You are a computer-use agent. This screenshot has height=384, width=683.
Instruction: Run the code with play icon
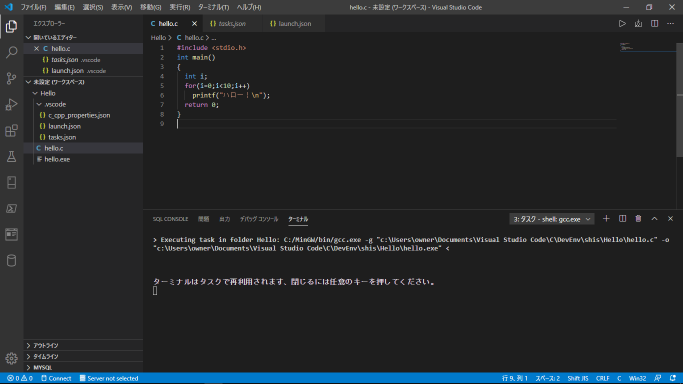pos(622,24)
